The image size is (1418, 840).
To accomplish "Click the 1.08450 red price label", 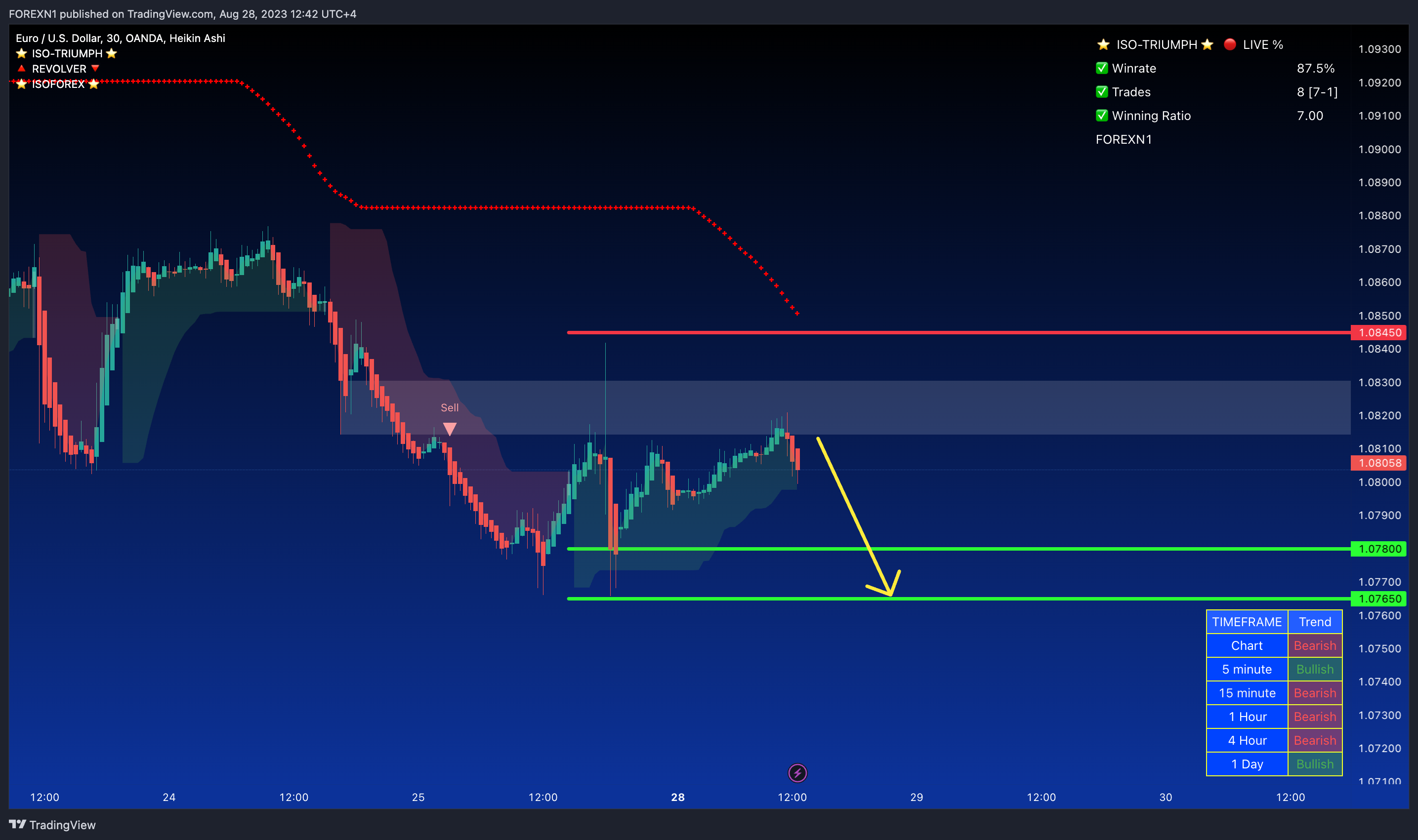I will coord(1378,333).
